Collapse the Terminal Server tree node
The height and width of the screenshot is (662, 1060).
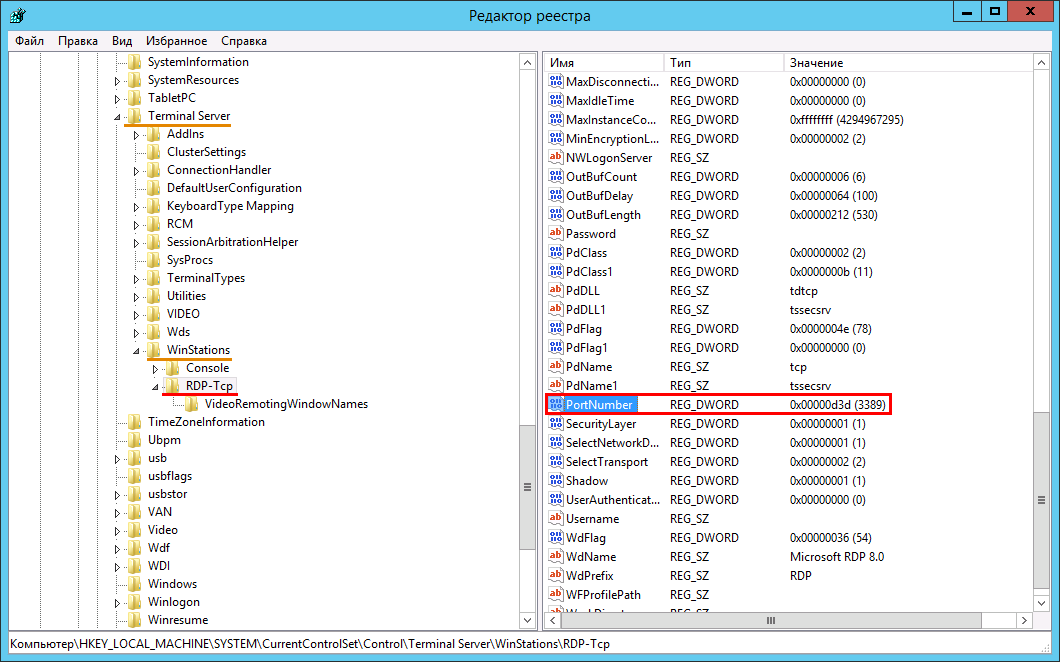point(118,117)
